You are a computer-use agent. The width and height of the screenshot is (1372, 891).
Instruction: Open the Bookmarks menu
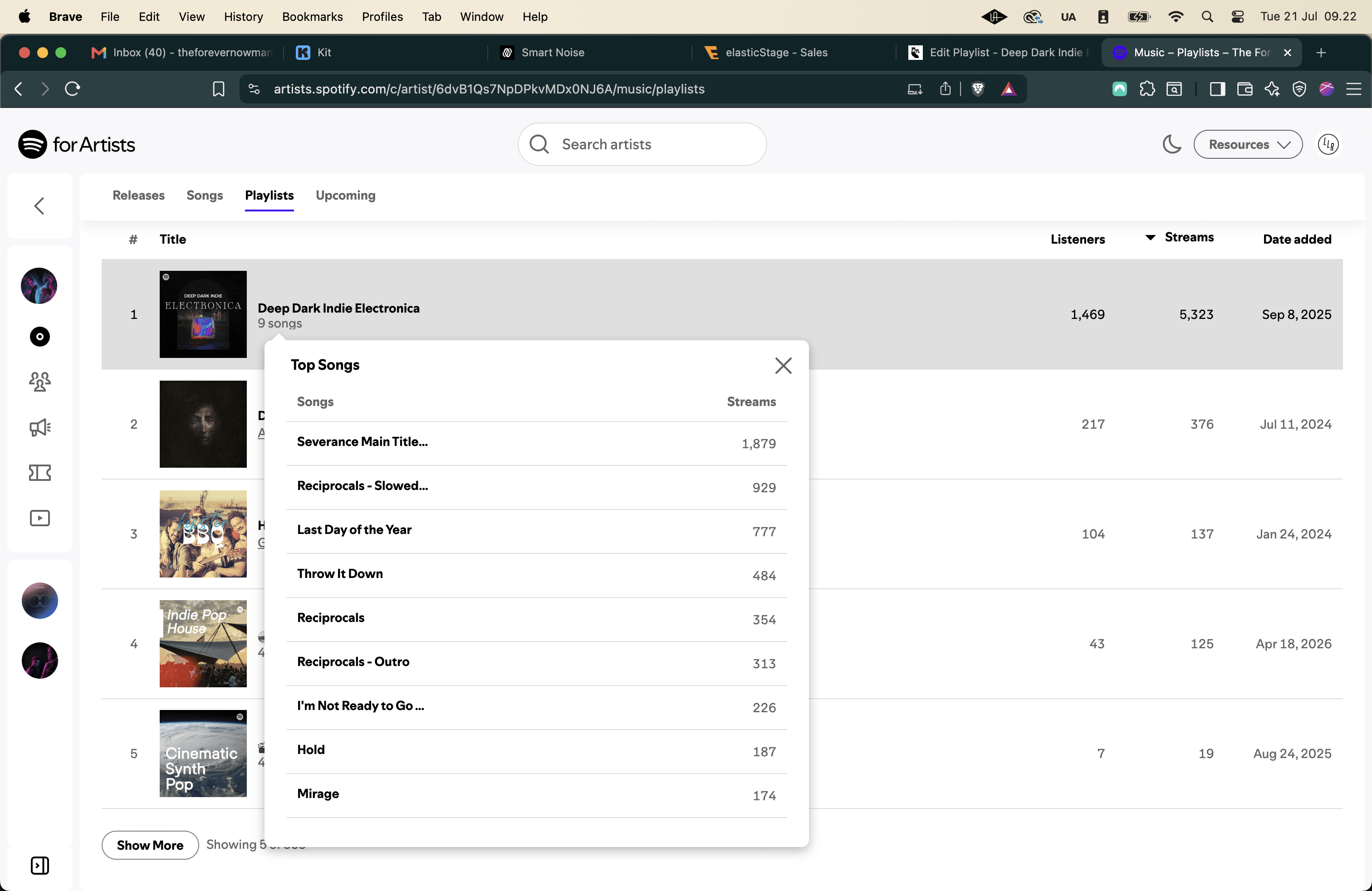click(x=313, y=17)
